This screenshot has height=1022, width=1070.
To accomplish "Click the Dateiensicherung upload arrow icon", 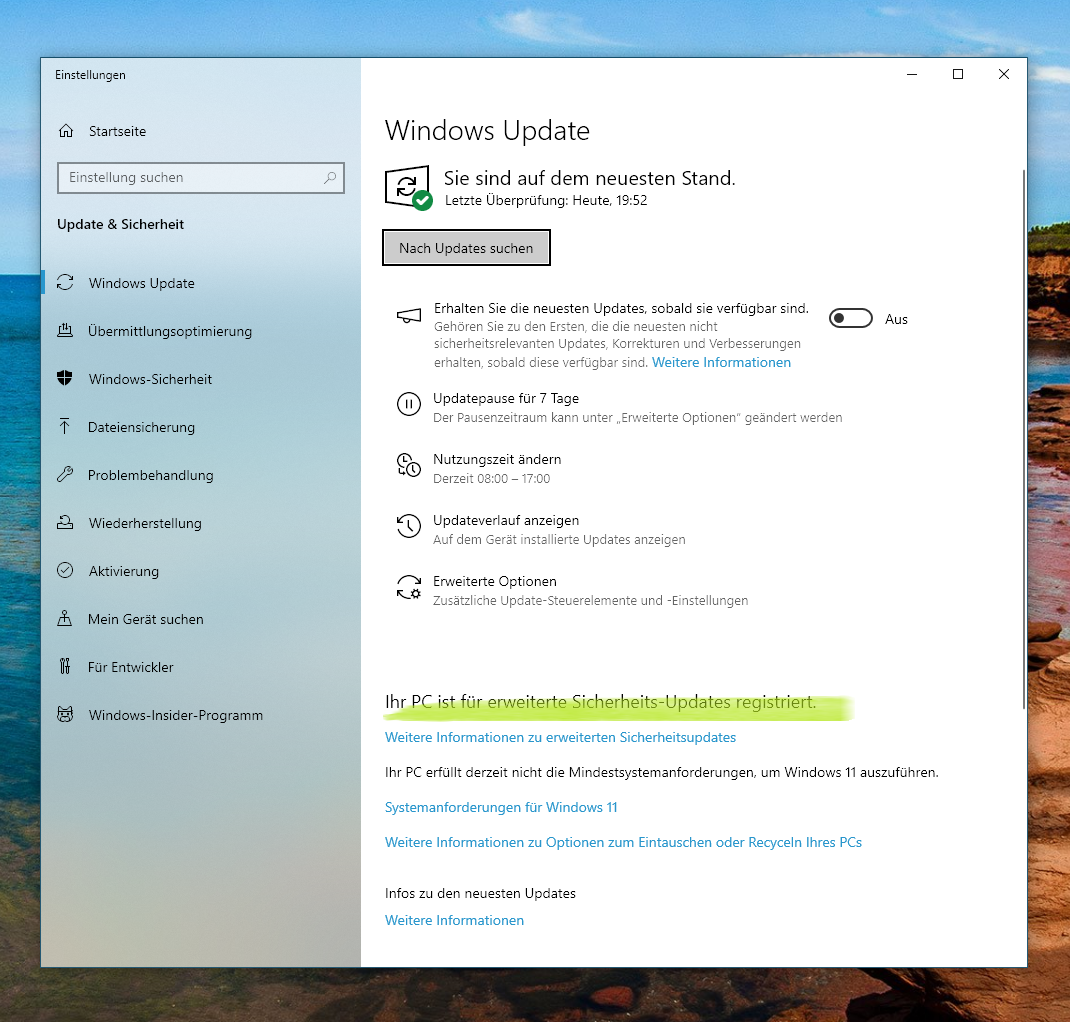I will [x=65, y=426].
